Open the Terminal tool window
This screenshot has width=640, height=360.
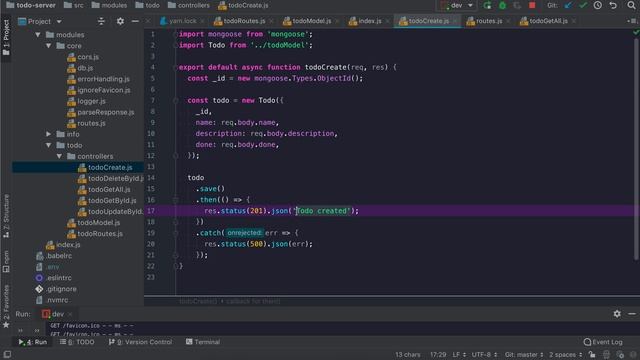click(x=203, y=342)
